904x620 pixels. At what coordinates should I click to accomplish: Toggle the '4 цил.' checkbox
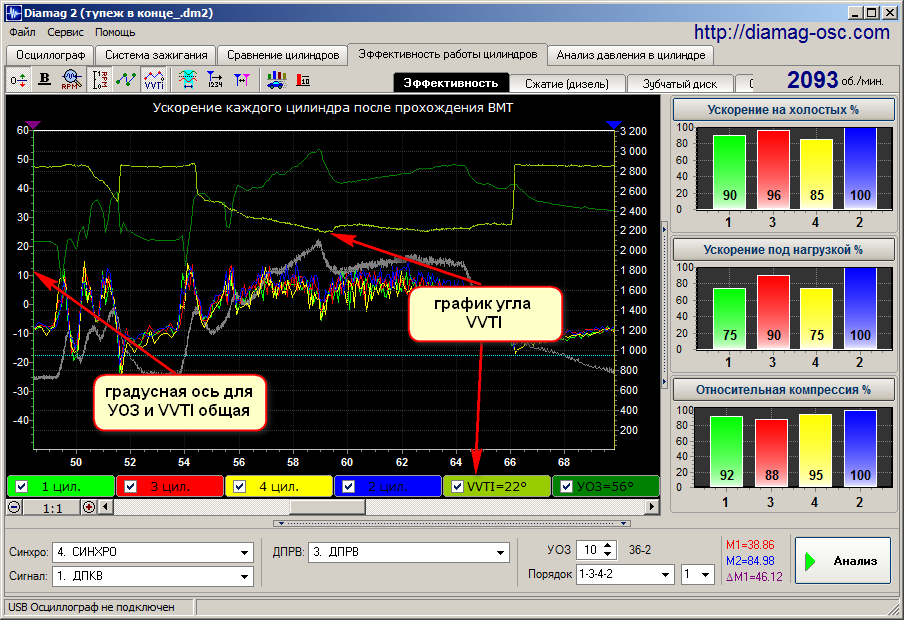click(x=239, y=487)
